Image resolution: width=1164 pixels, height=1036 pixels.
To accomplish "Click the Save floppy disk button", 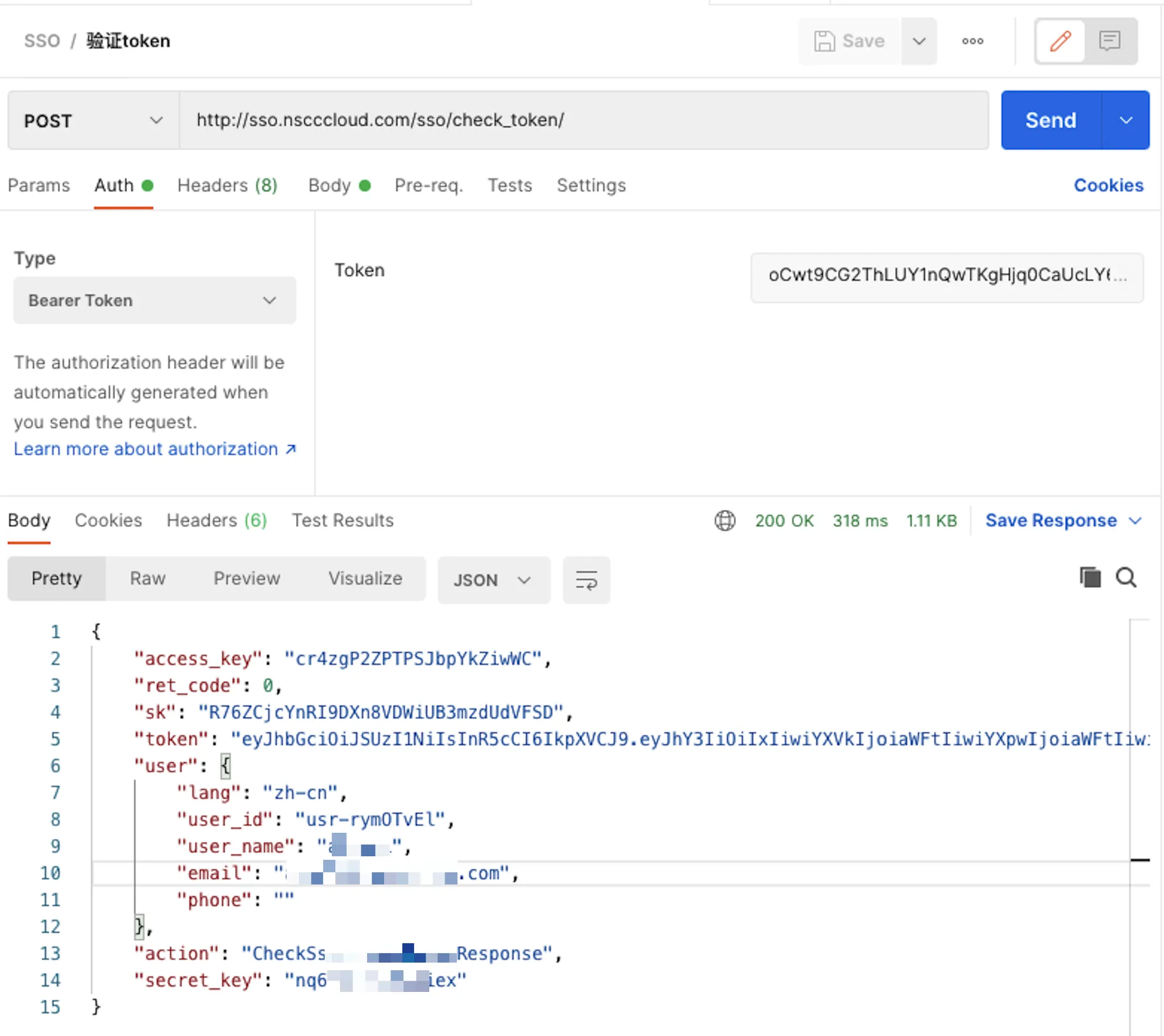I will click(x=849, y=41).
